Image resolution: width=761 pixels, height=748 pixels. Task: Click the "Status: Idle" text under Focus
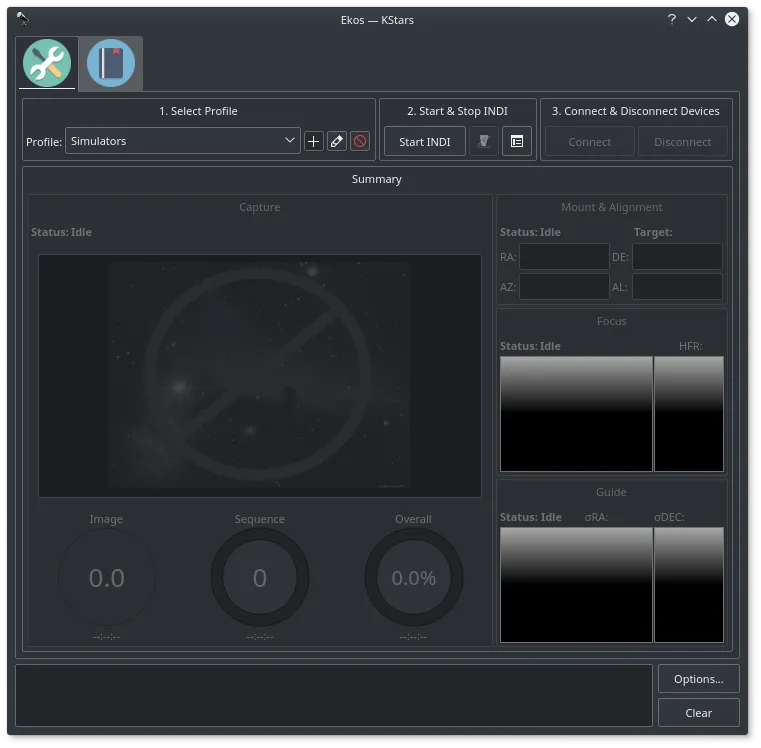[530, 346]
